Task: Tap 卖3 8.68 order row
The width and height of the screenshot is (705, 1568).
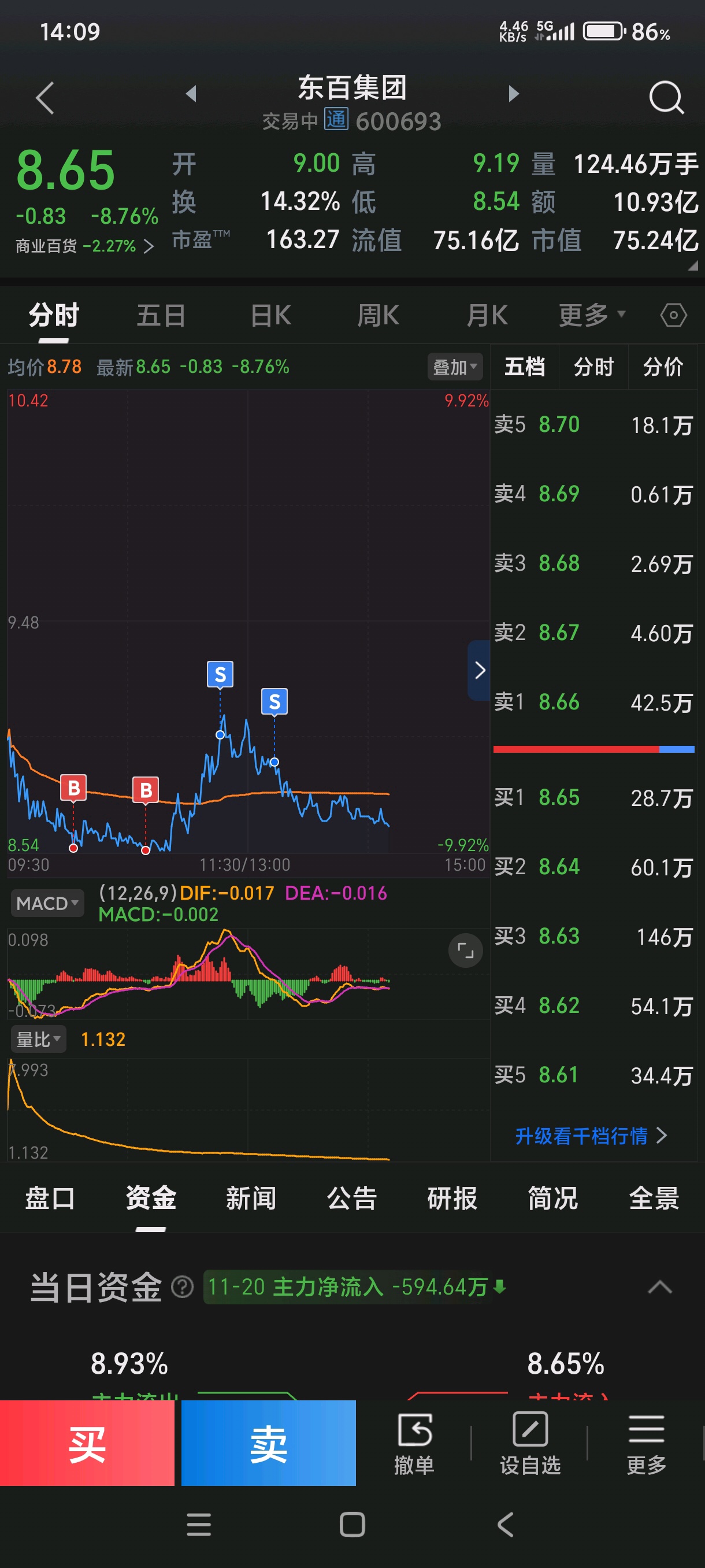Action: coord(593,564)
